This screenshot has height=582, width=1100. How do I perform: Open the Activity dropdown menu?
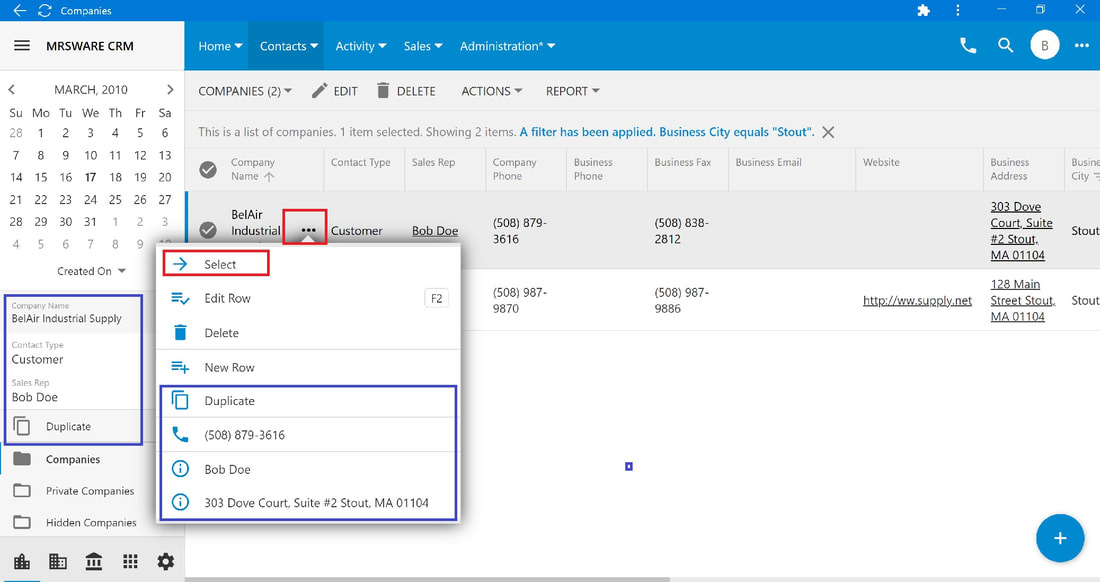(x=361, y=46)
